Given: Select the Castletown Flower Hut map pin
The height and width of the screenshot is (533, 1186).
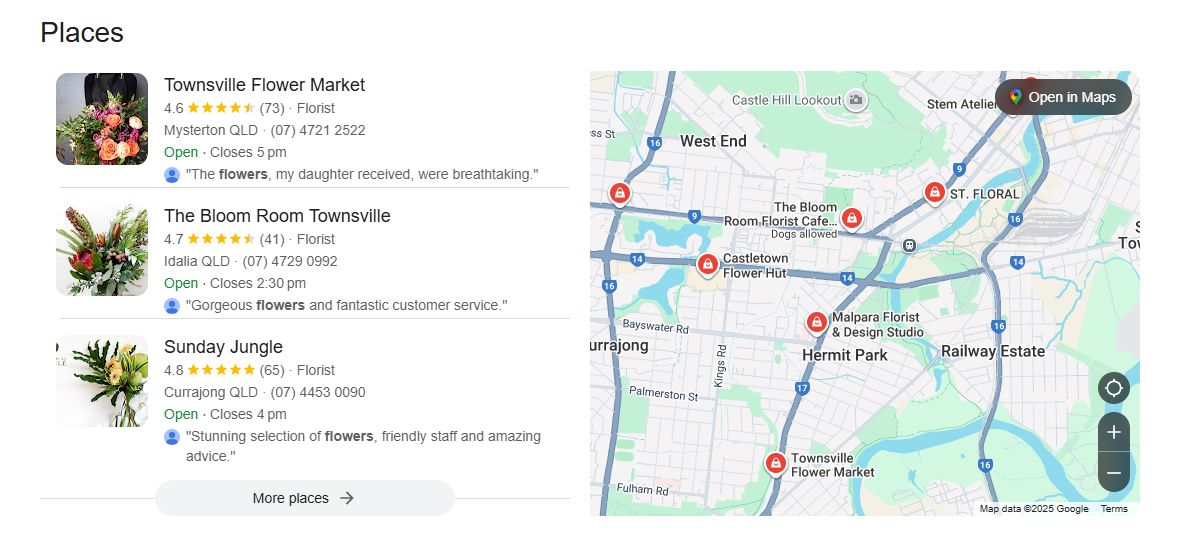Looking at the screenshot, I should [x=707, y=264].
